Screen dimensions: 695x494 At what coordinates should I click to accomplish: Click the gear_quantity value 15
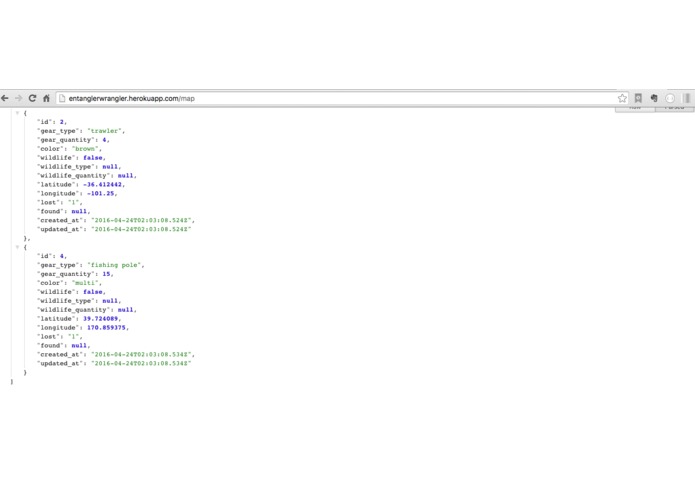(x=106, y=274)
